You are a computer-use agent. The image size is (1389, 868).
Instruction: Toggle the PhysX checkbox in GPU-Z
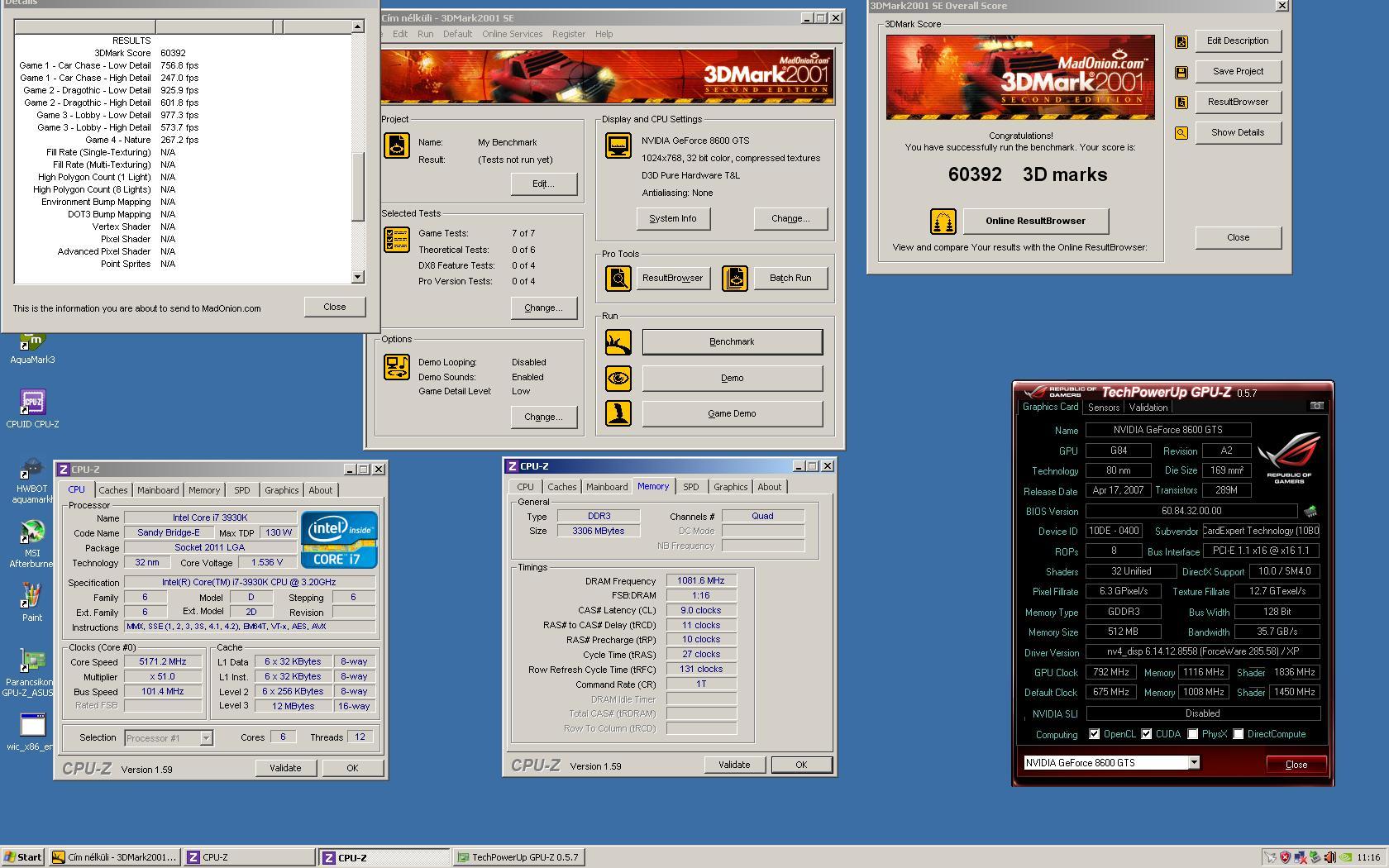[x=1193, y=734]
